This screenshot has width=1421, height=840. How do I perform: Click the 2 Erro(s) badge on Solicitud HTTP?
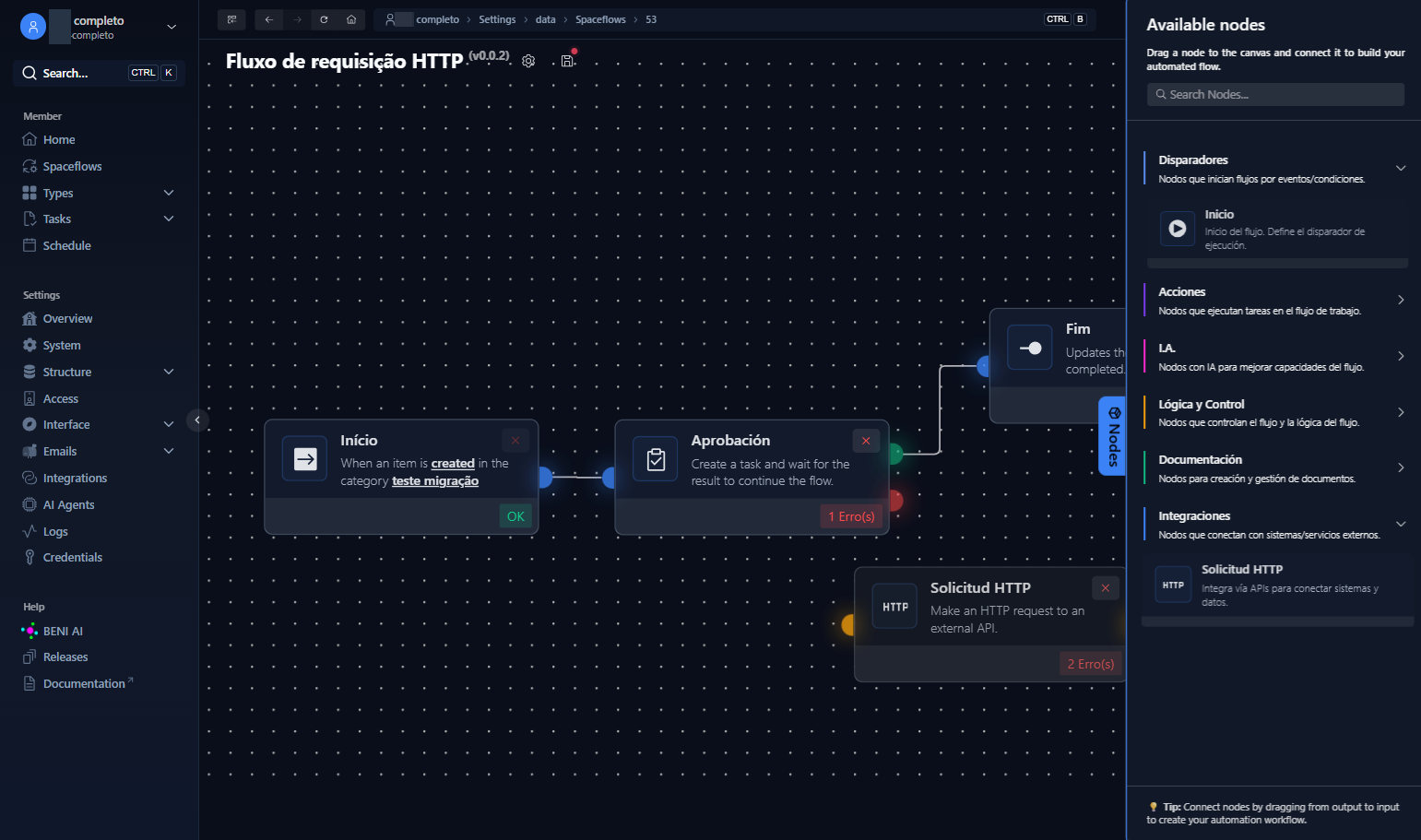tap(1091, 664)
